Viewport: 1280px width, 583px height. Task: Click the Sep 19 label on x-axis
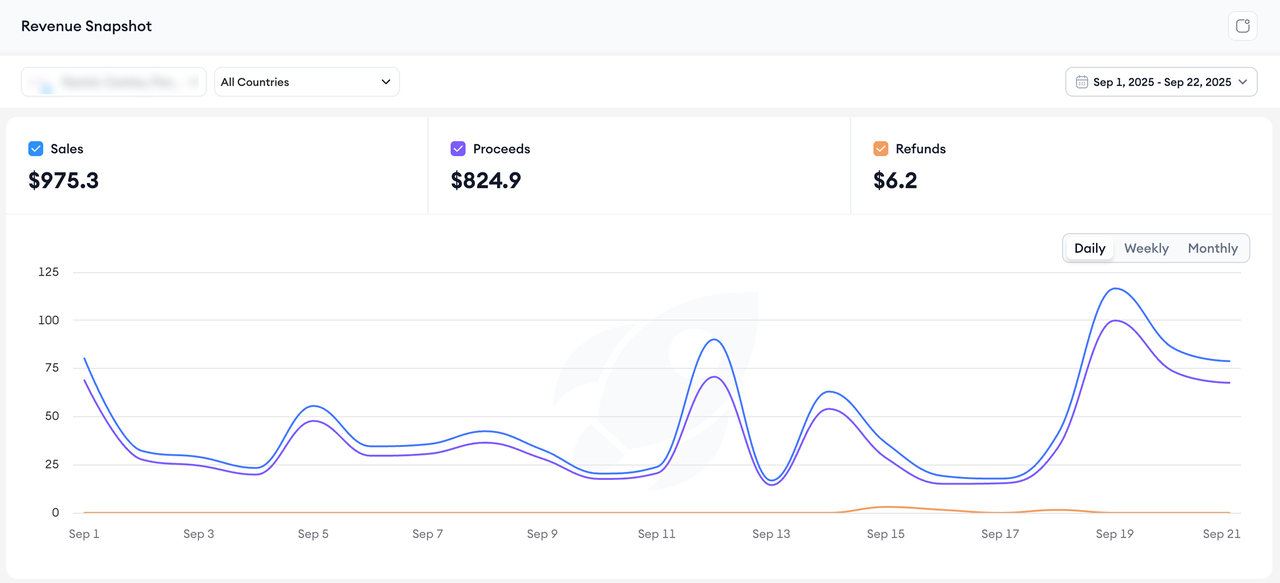[x=1114, y=534]
